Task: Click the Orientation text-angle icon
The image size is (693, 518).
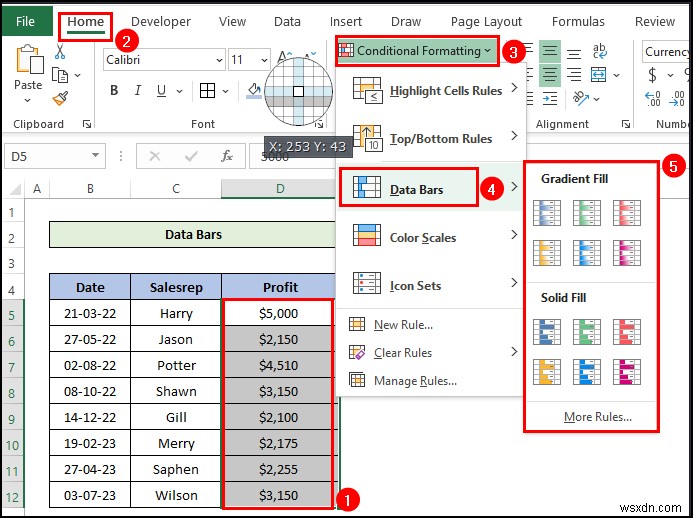Action: click(580, 98)
